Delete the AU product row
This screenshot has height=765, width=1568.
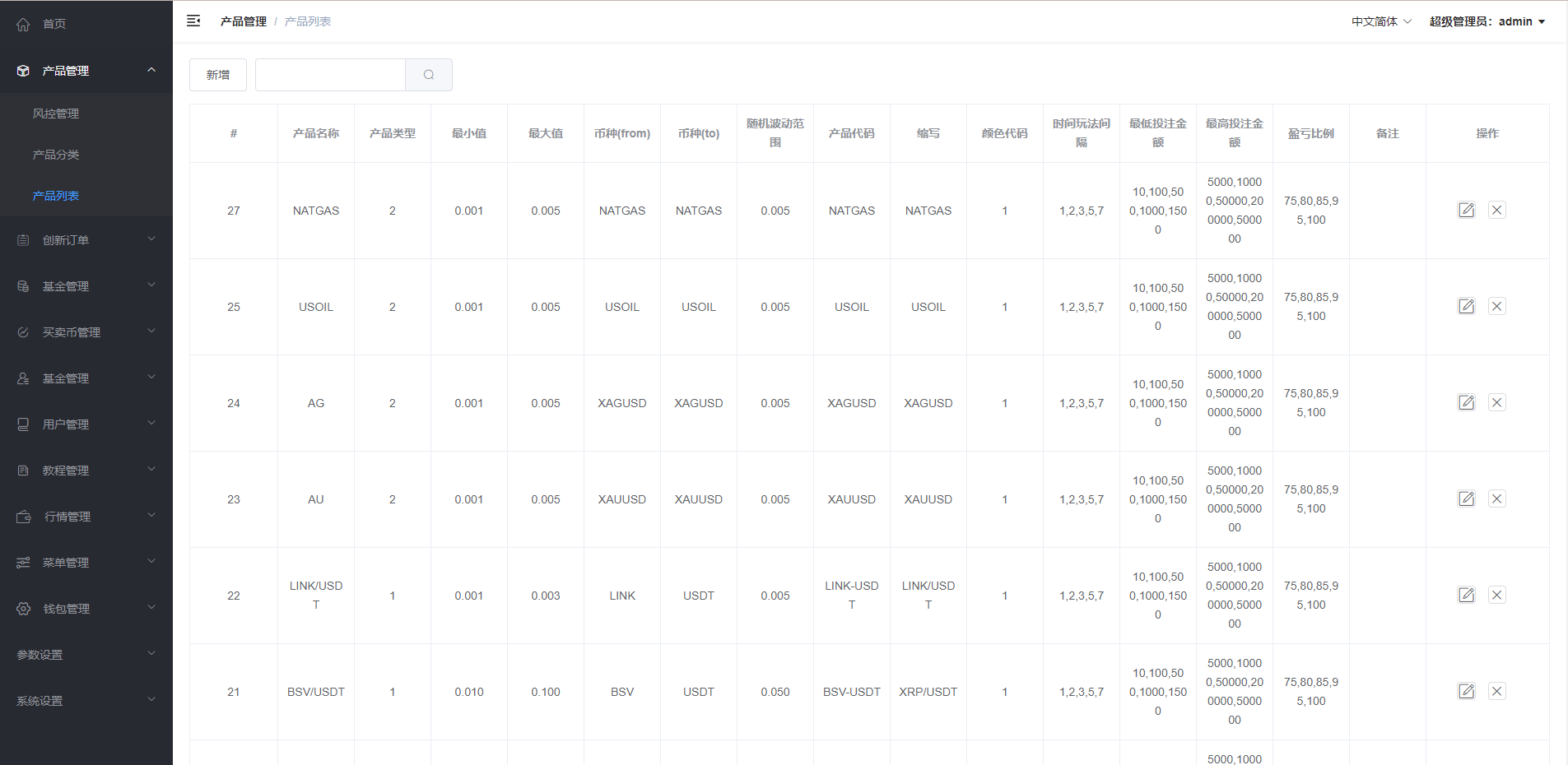coord(1496,499)
